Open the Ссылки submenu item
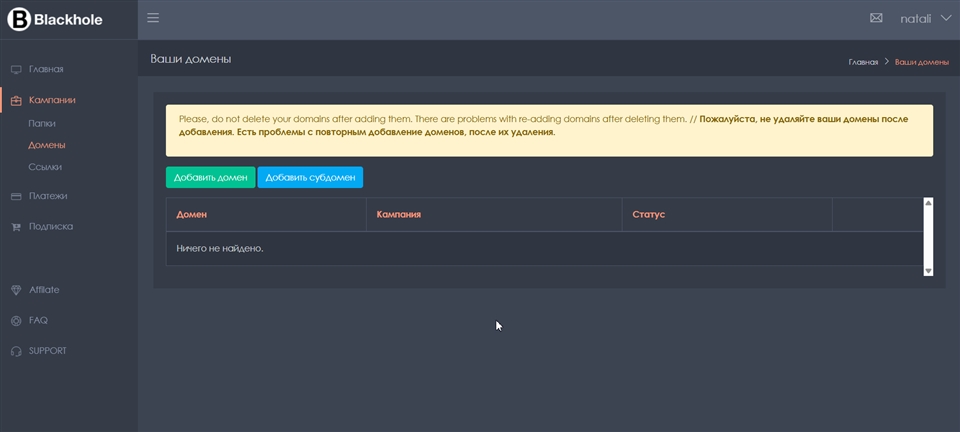This screenshot has width=960, height=432. click(x=45, y=167)
